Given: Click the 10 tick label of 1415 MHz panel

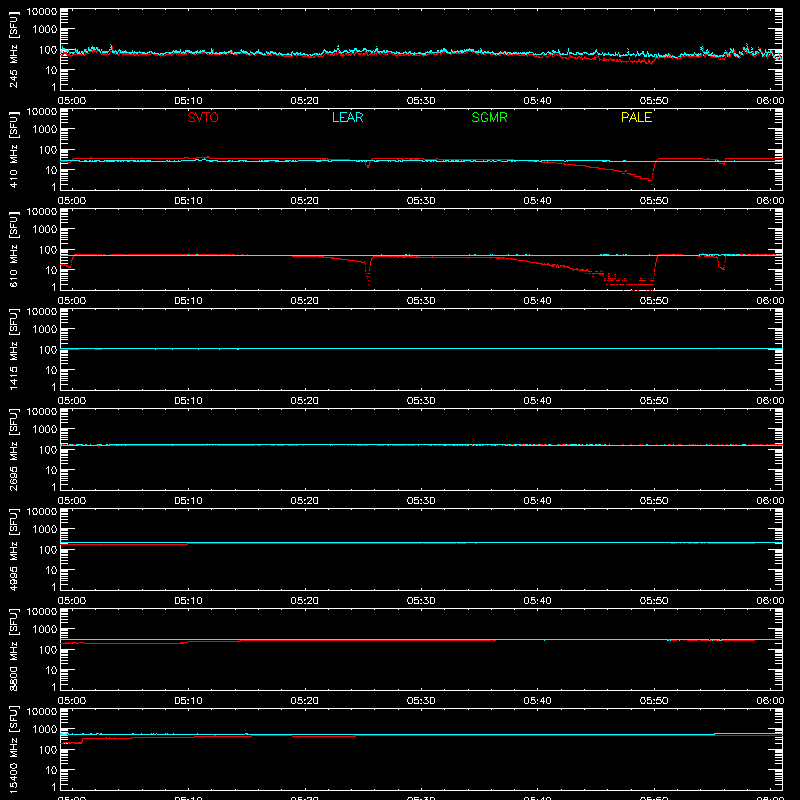Looking at the screenshot, I should point(51,370).
